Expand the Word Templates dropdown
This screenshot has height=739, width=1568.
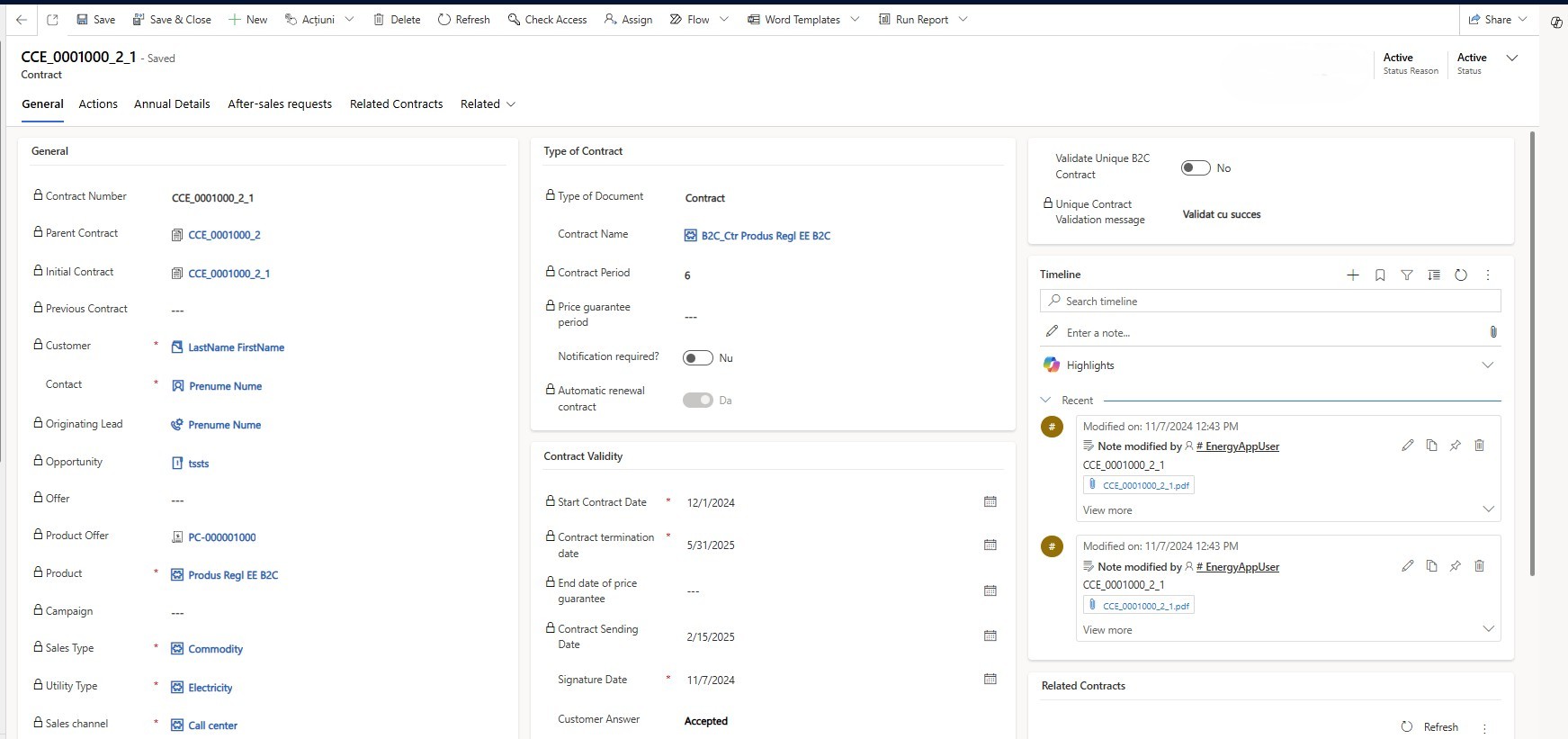(855, 19)
